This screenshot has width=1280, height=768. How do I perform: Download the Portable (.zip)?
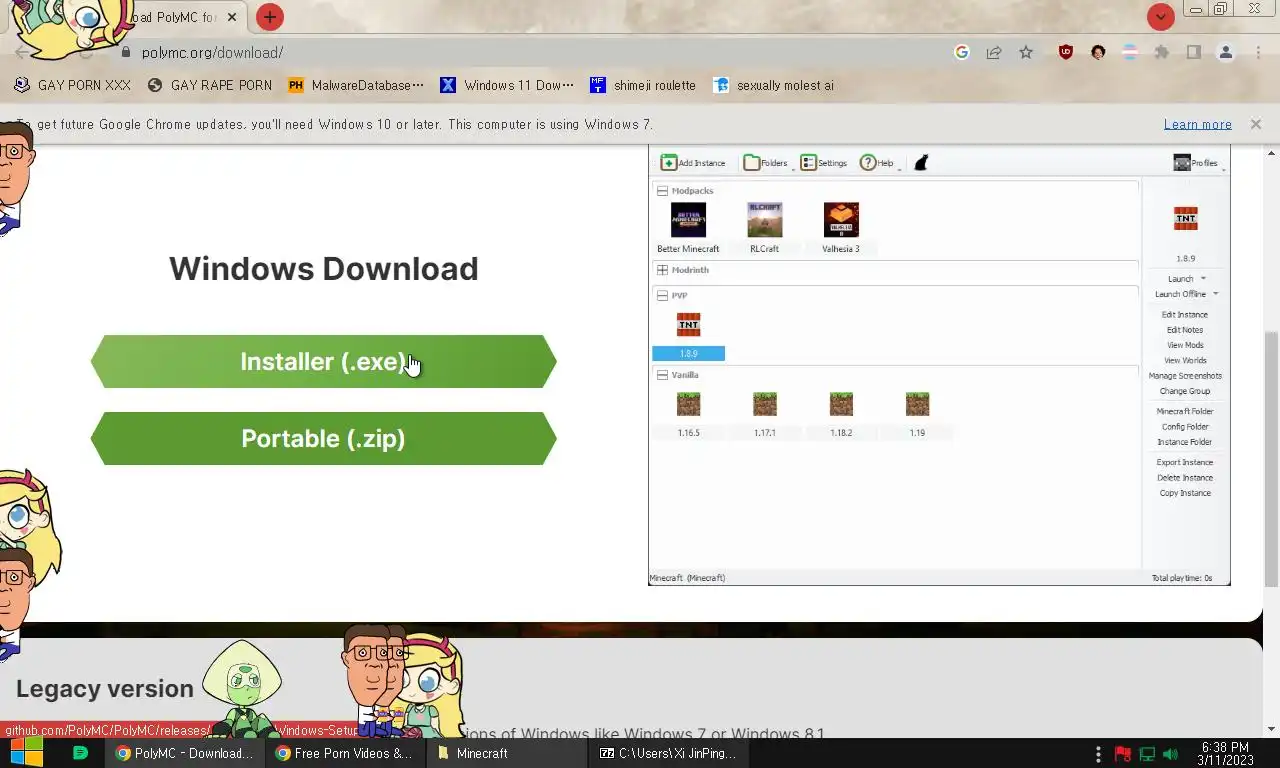click(x=323, y=438)
